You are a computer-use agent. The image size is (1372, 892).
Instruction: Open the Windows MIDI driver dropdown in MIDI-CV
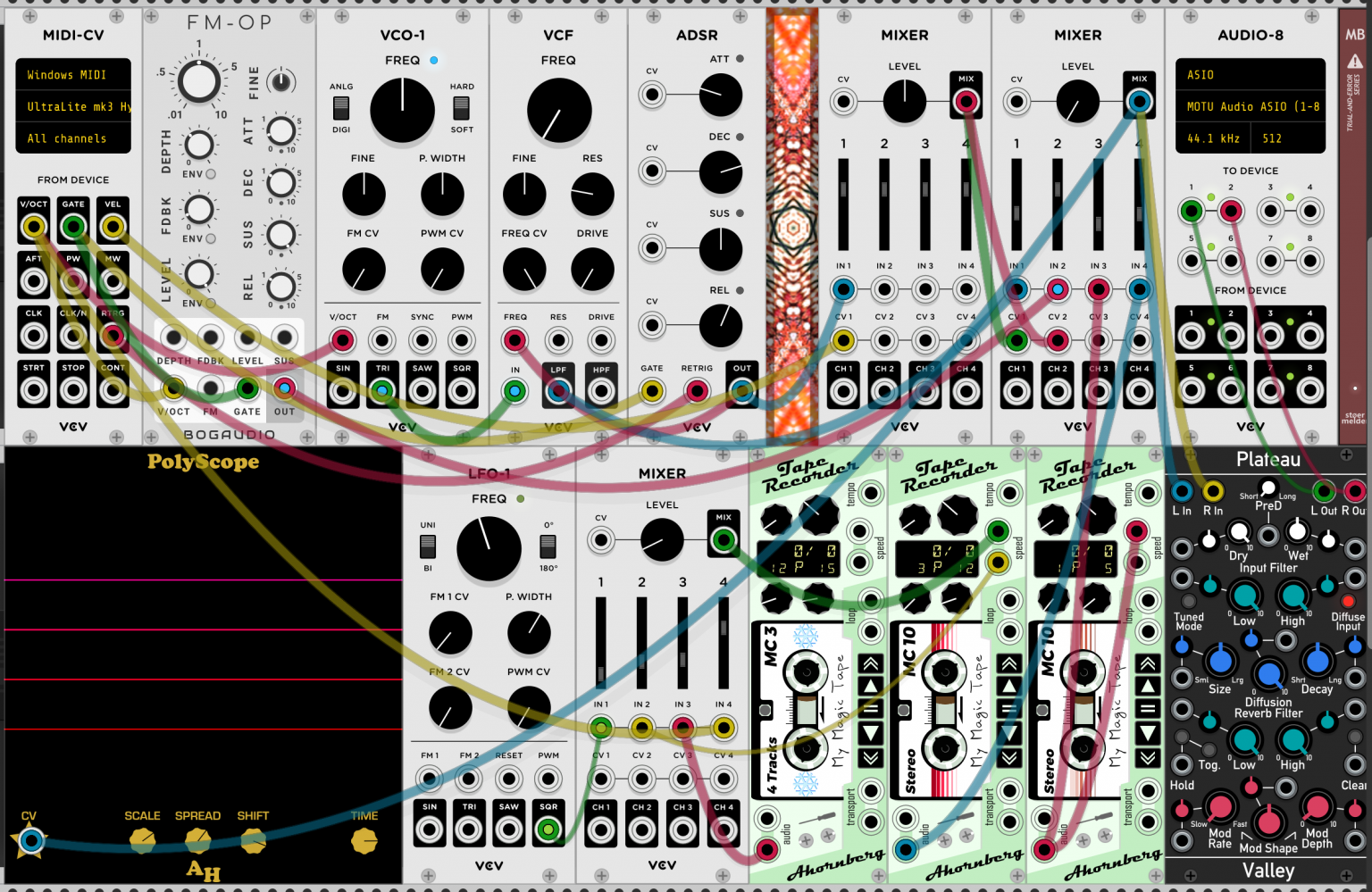click(x=73, y=75)
